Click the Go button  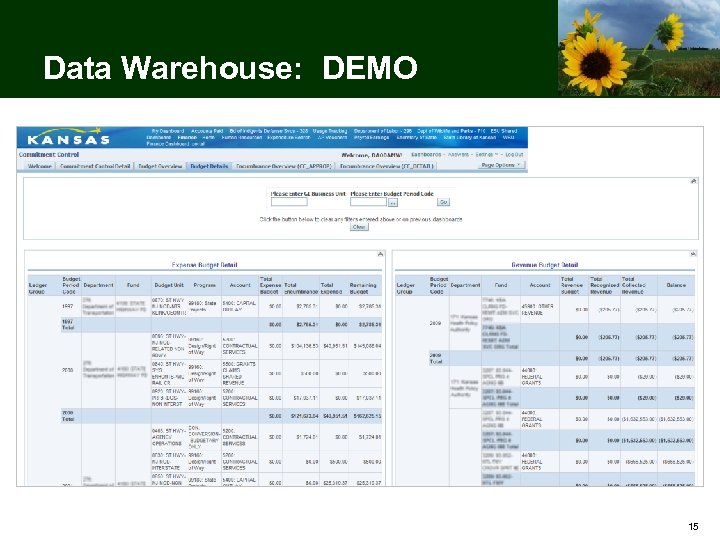444,202
